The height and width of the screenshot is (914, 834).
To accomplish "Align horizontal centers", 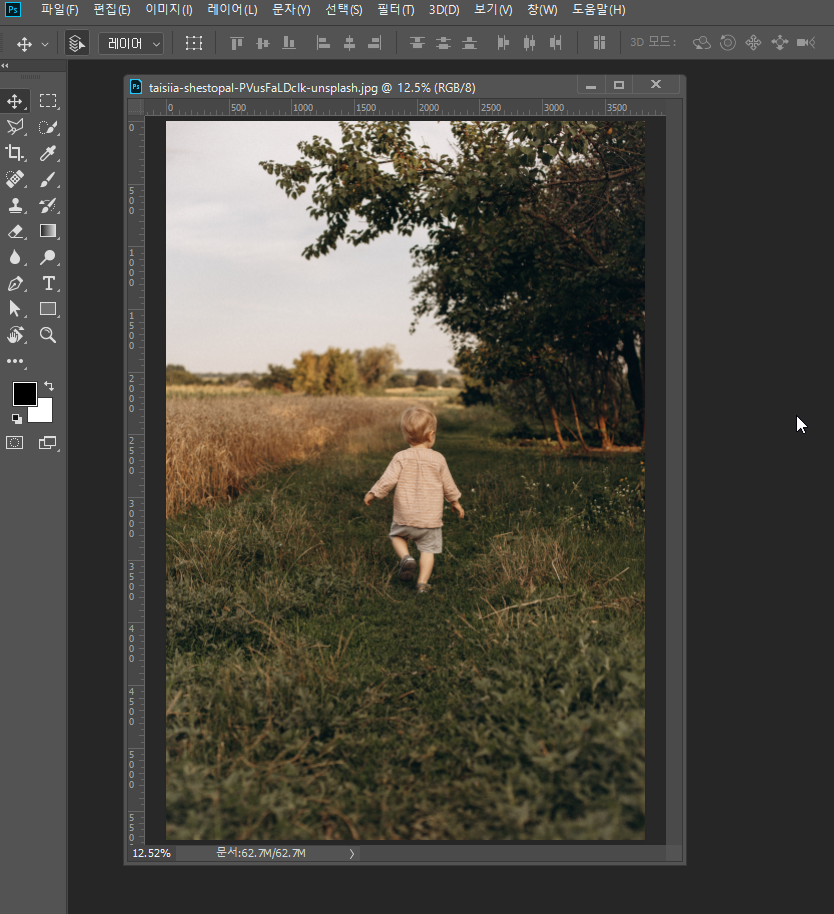I will [x=349, y=43].
